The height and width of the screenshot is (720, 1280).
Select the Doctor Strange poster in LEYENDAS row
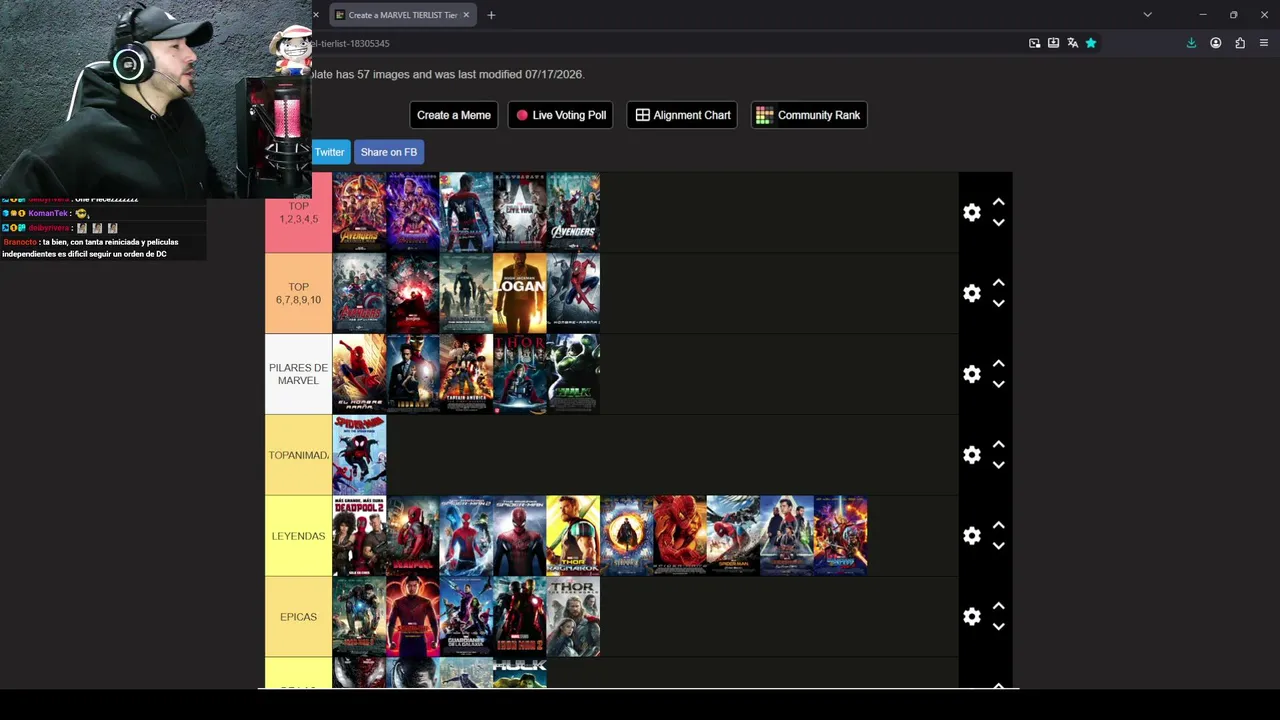coord(627,536)
